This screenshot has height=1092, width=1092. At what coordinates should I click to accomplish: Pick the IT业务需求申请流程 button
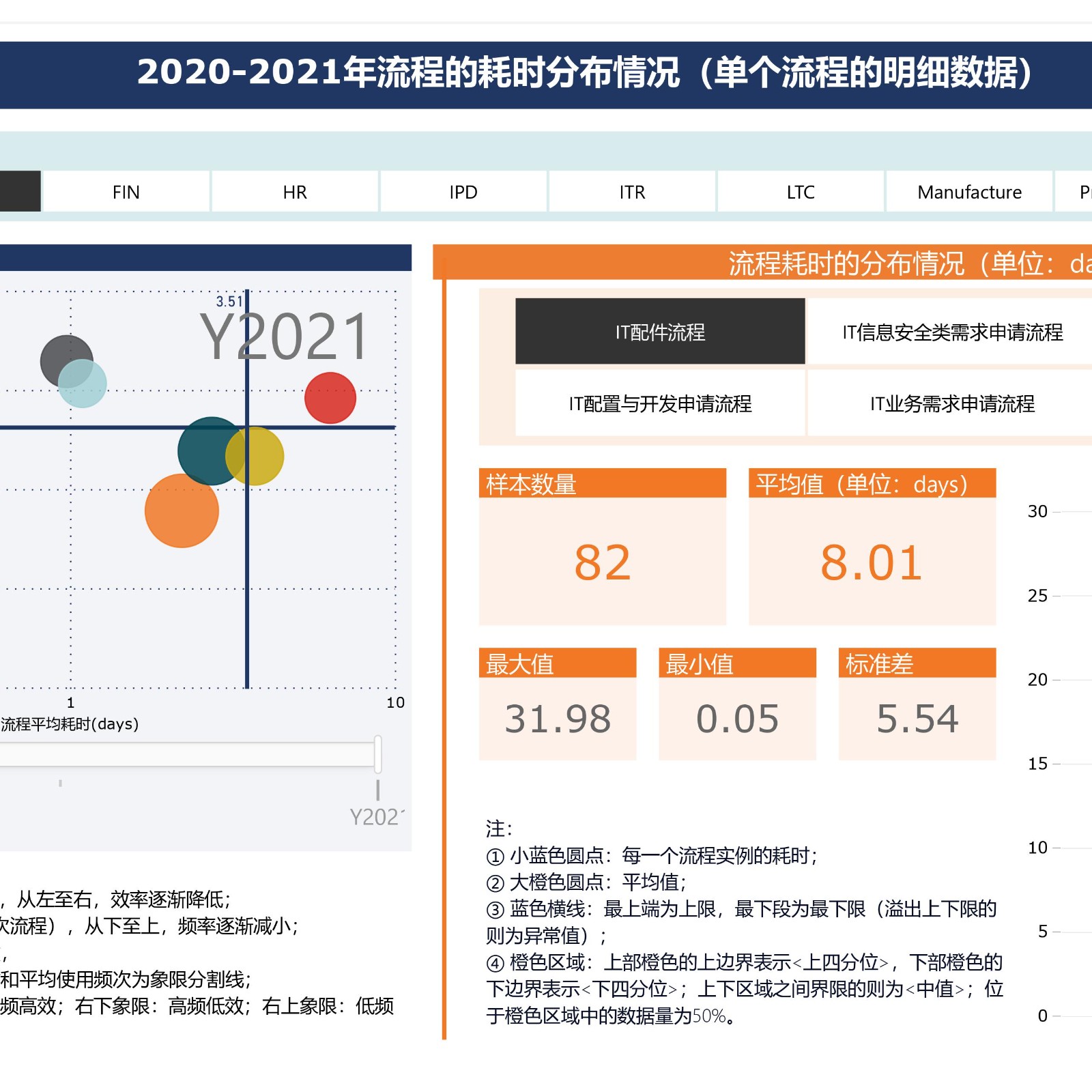pyautogui.click(x=952, y=403)
